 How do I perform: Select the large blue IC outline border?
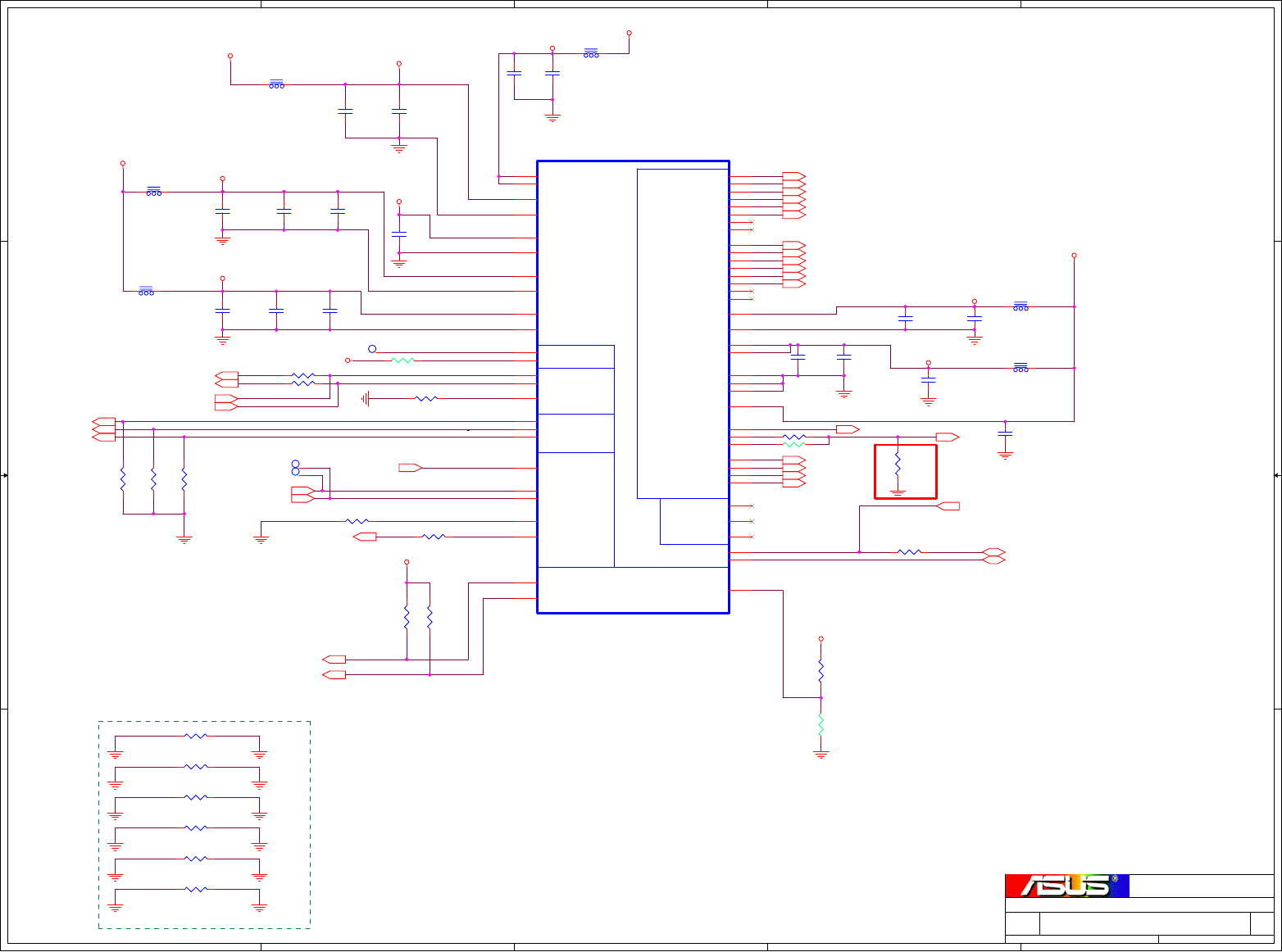[633, 387]
